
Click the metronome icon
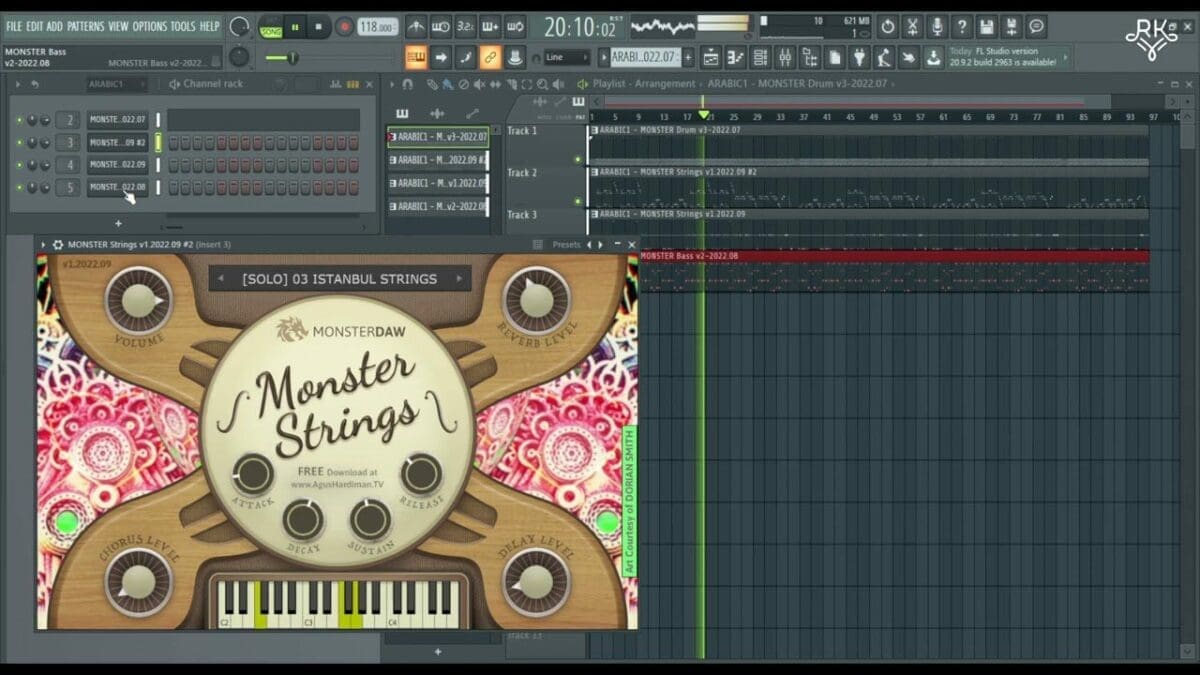click(x=417, y=26)
